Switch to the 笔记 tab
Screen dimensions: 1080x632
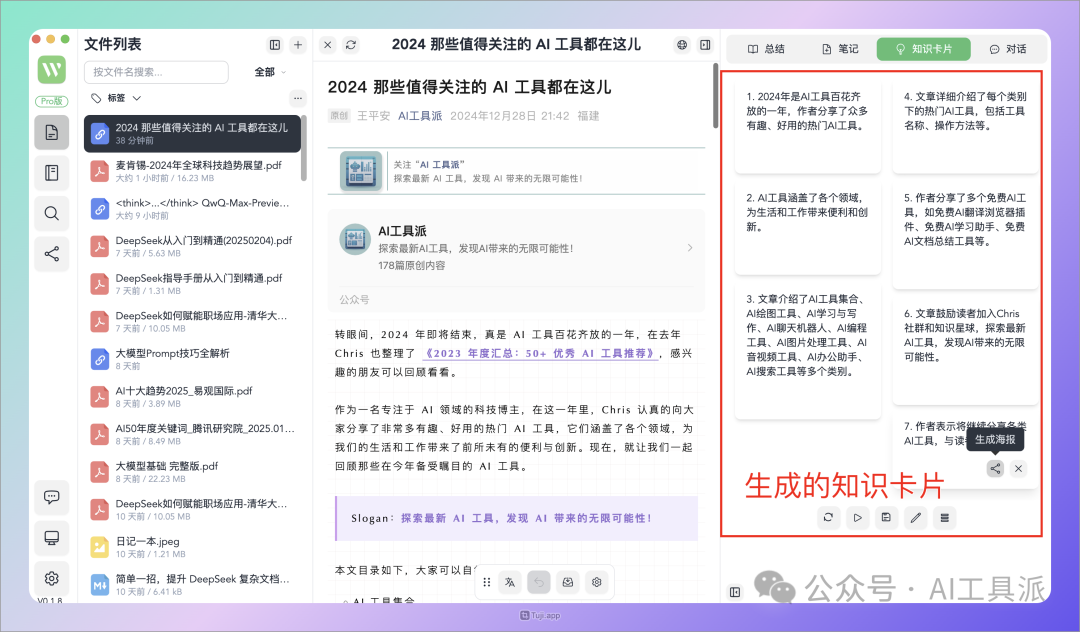point(840,49)
